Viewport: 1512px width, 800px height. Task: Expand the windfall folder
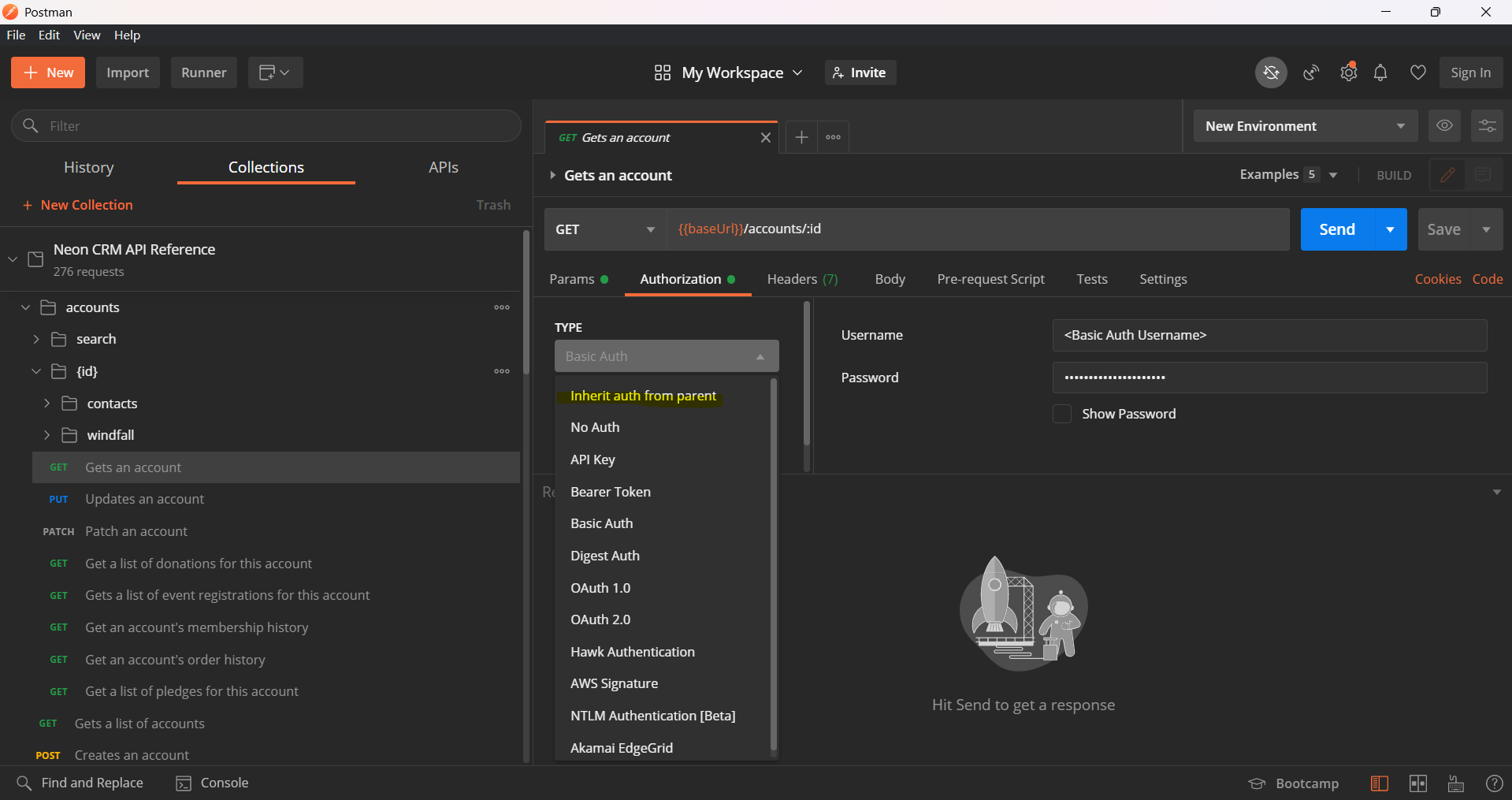47,435
